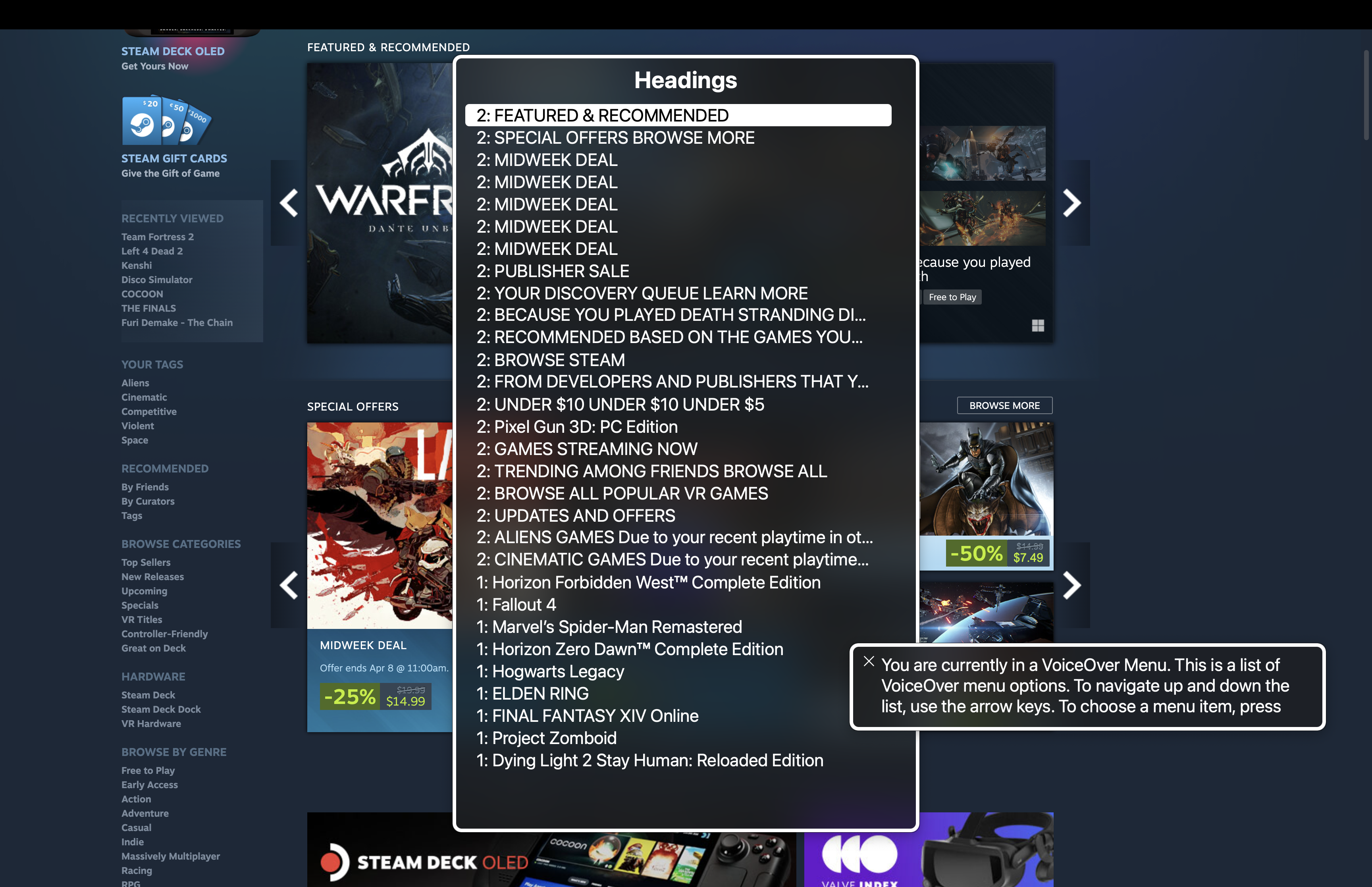The width and height of the screenshot is (1372, 887).
Task: Select heading UPDATES AND OFFERS
Action: click(575, 515)
